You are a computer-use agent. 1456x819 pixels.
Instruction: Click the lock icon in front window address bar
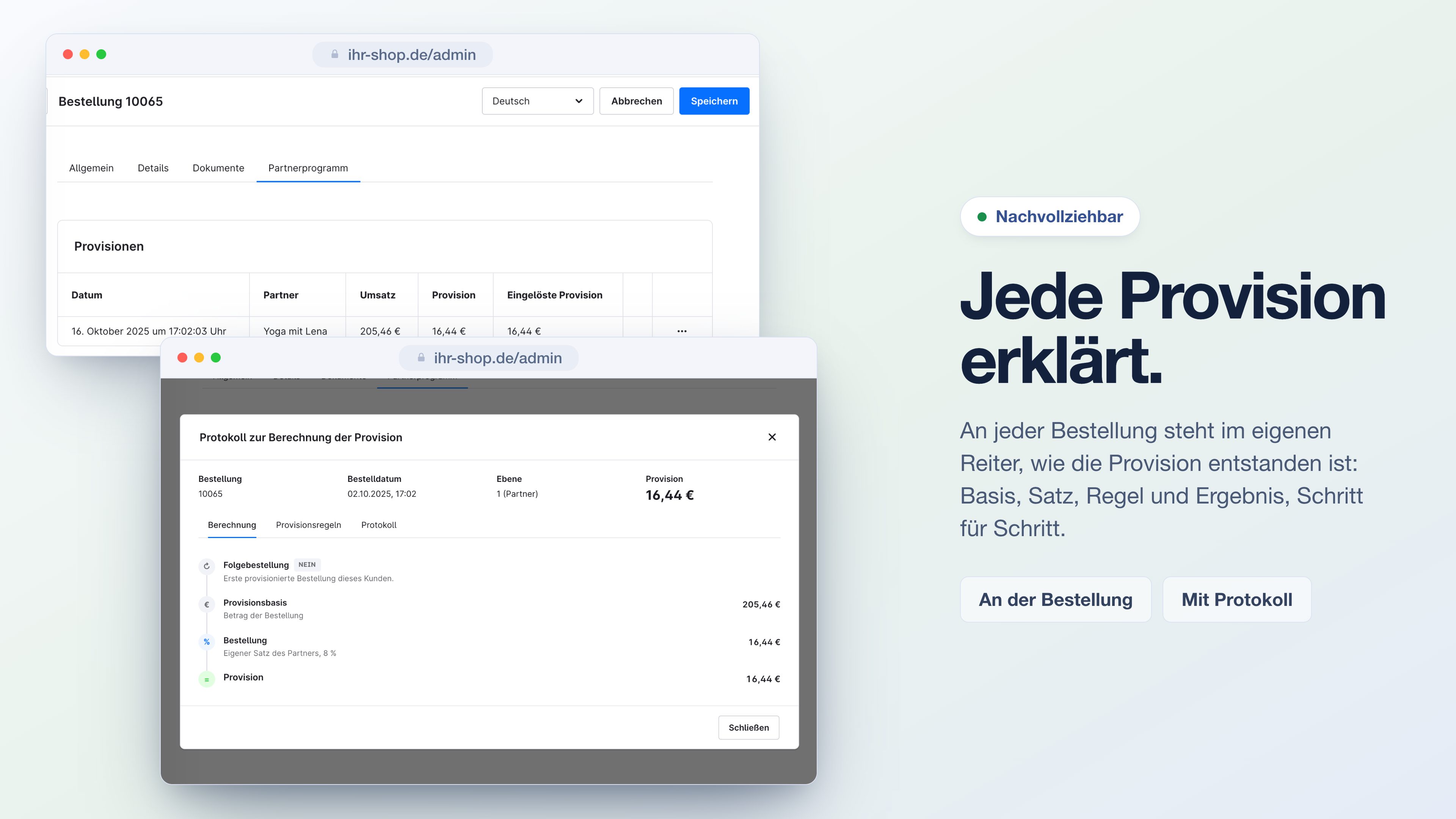421,357
